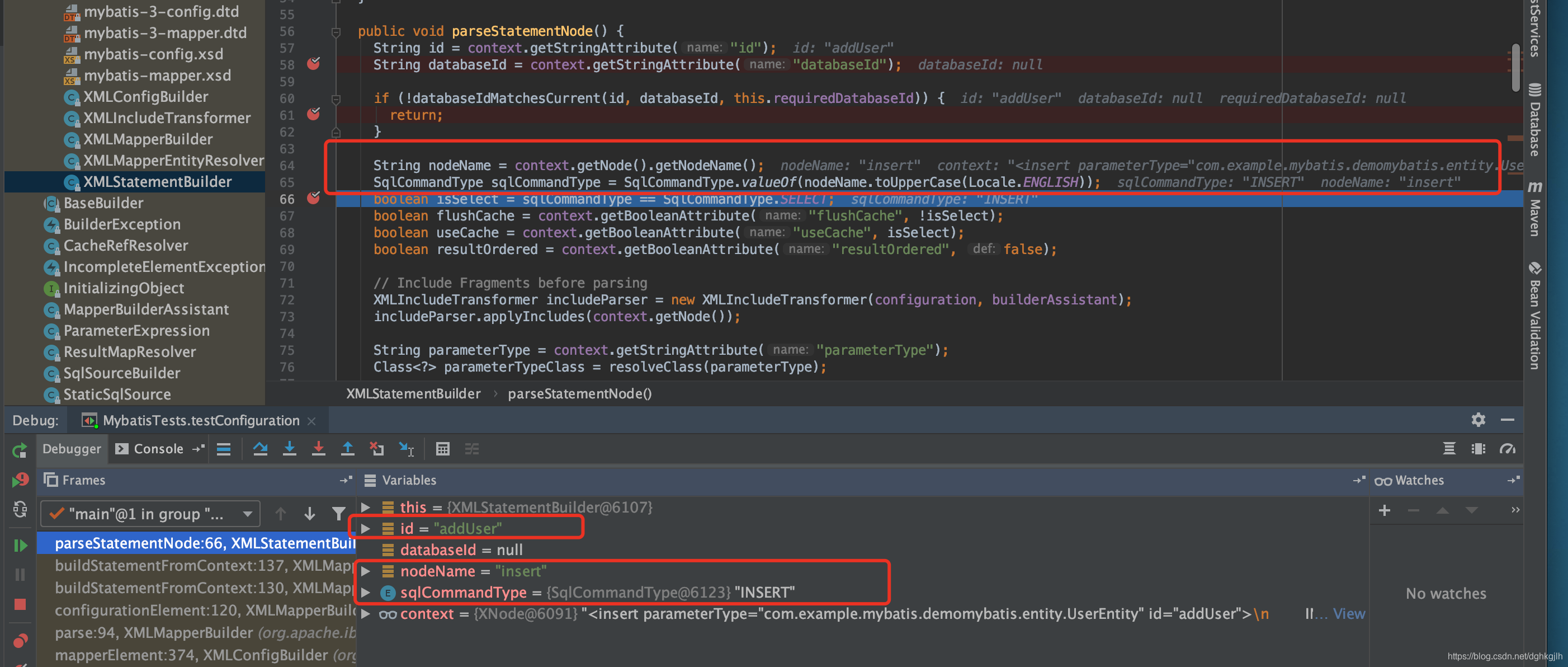Select the buildStatementFromContext:137 stack frame

(201, 565)
